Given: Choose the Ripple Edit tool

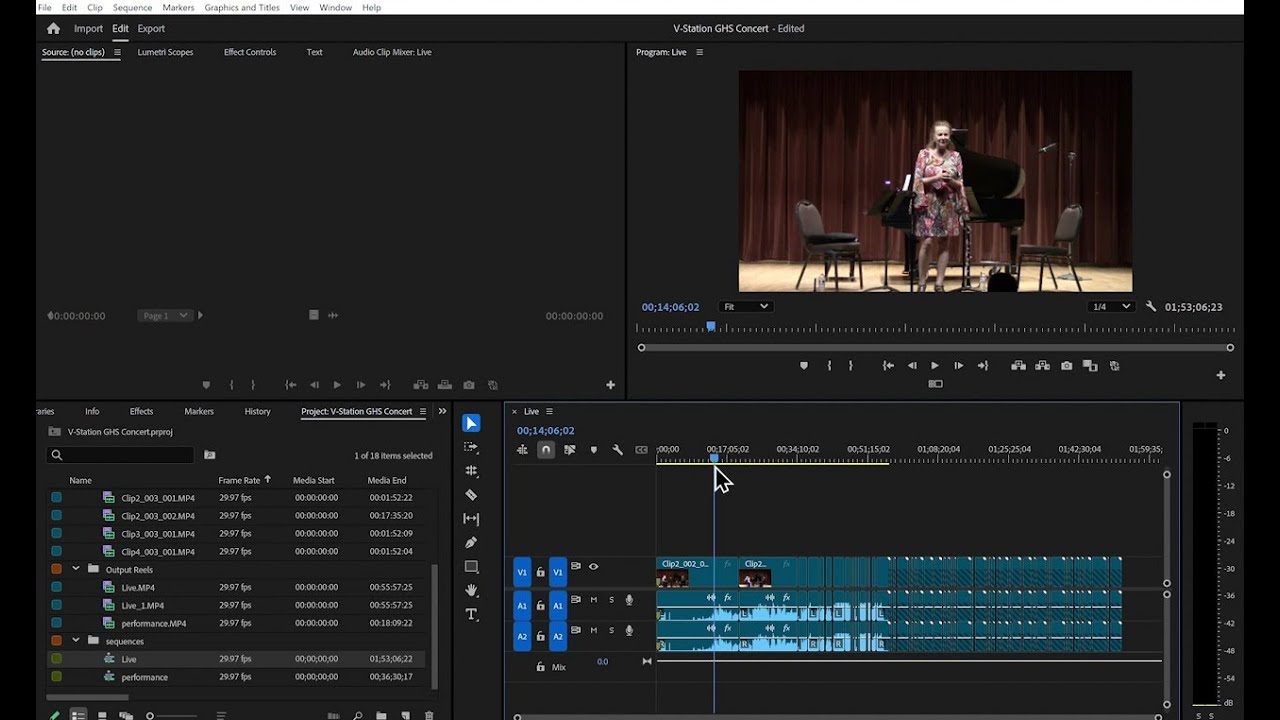Looking at the screenshot, I should [x=471, y=471].
